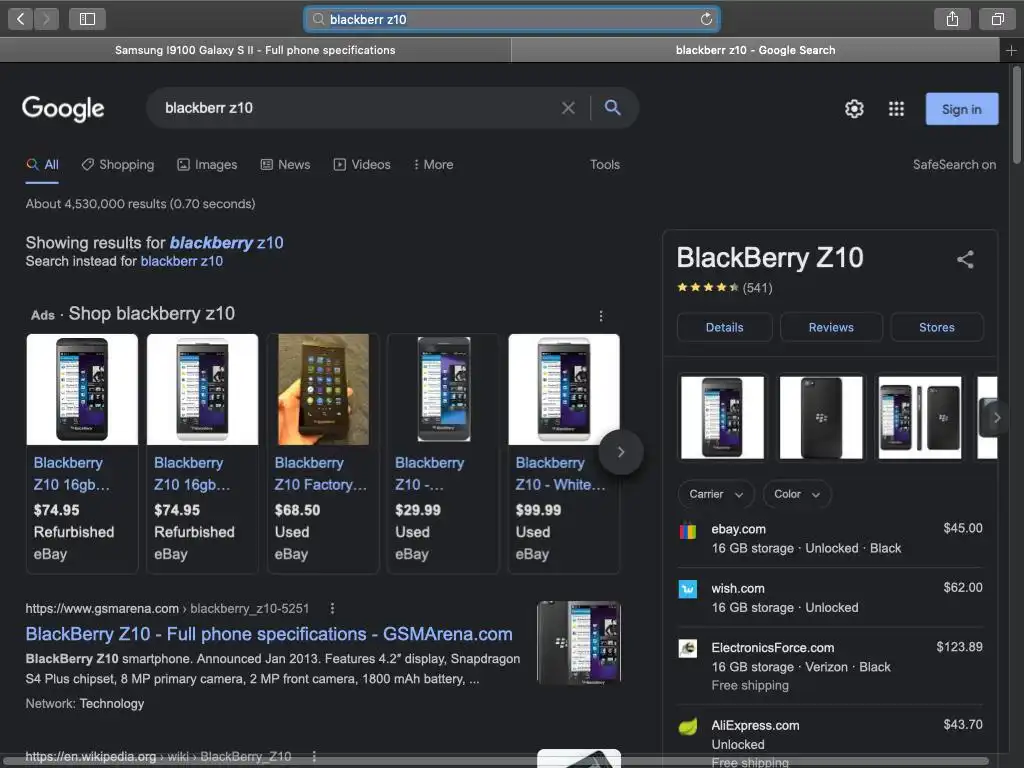Open the en.wikipedia.org BlackBerry_Z10 result URL
Image resolution: width=1024 pixels, height=768 pixels.
(158, 756)
